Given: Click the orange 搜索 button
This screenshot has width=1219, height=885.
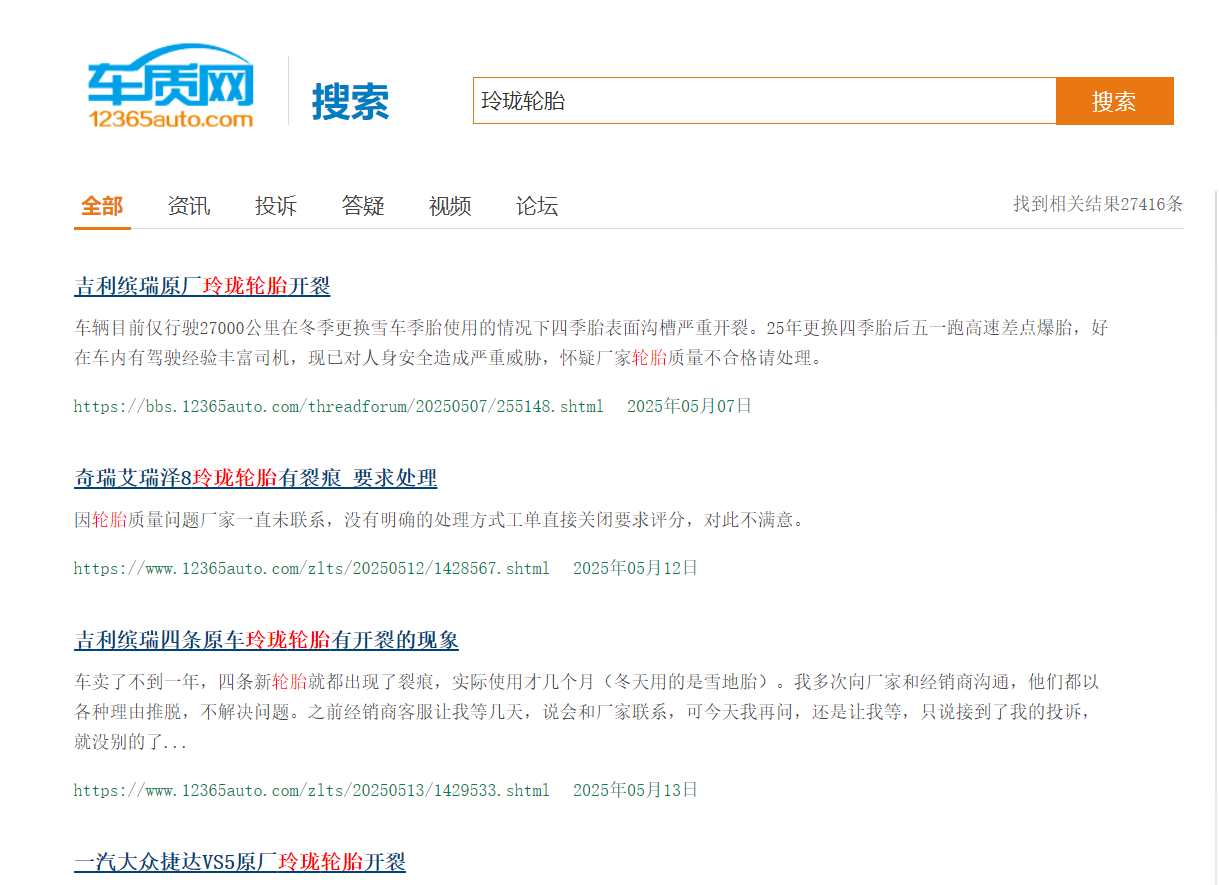Looking at the screenshot, I should 1114,101.
